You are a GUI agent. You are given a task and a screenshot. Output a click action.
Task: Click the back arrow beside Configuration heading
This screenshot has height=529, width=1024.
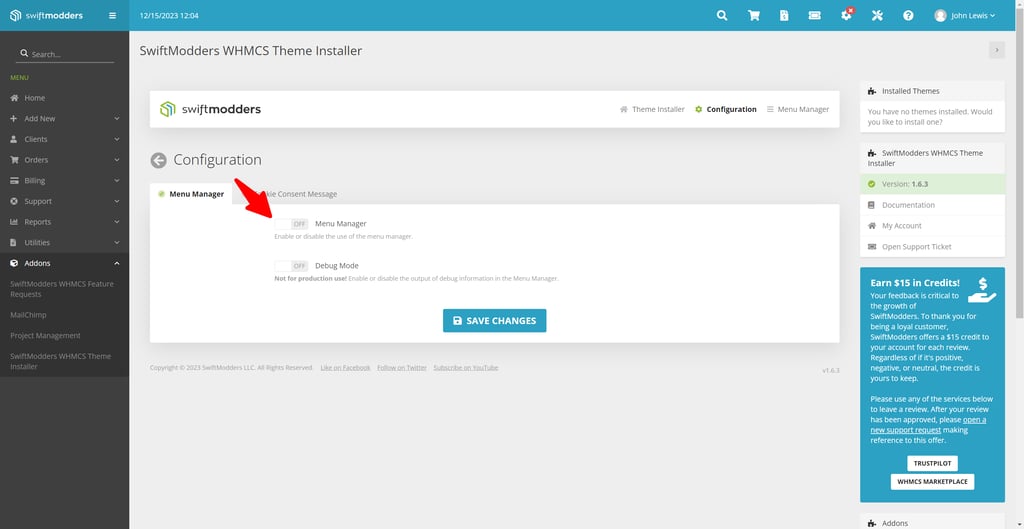click(x=158, y=160)
